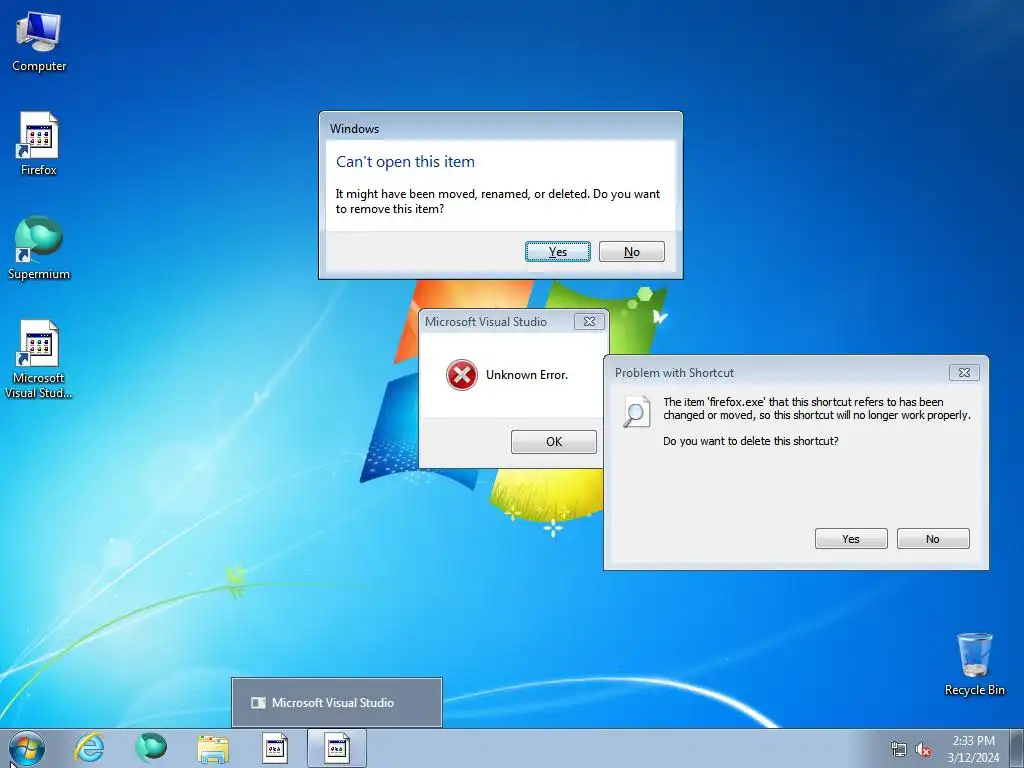This screenshot has height=768, width=1024.
Task: Click the Do you want to delete this shortcut? text
Action: coord(750,441)
